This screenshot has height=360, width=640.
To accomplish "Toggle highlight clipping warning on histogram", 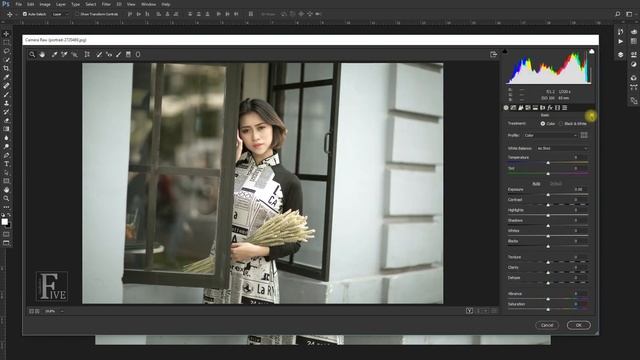I will [x=591, y=51].
